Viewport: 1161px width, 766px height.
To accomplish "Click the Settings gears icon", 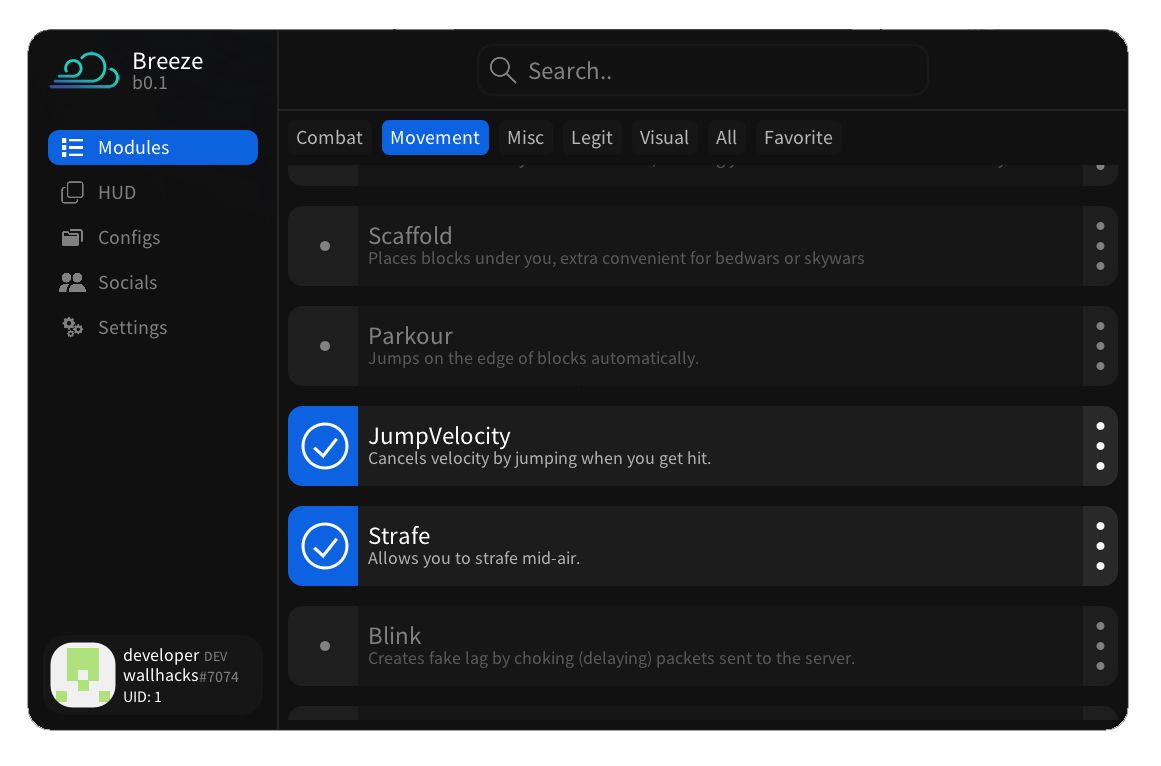I will coord(72,327).
